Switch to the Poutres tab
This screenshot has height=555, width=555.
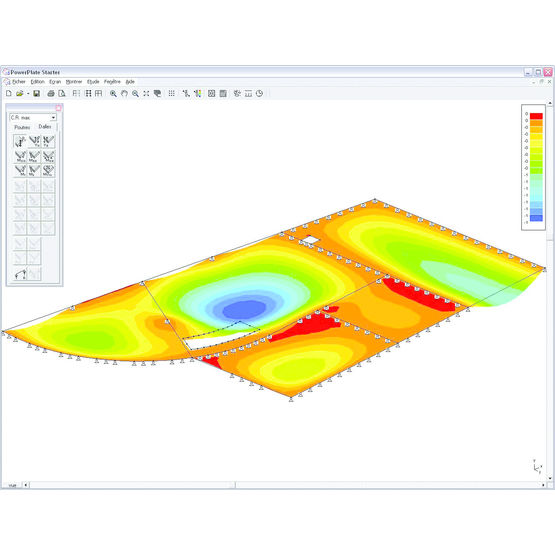(22, 127)
